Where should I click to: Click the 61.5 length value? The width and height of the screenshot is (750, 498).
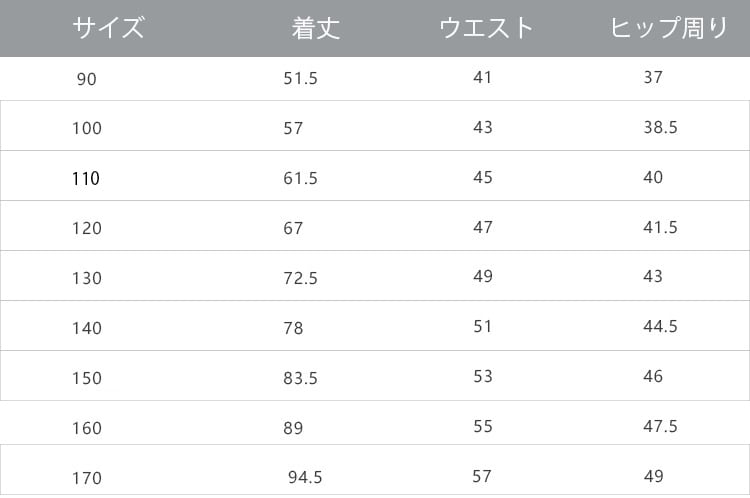[x=300, y=179]
